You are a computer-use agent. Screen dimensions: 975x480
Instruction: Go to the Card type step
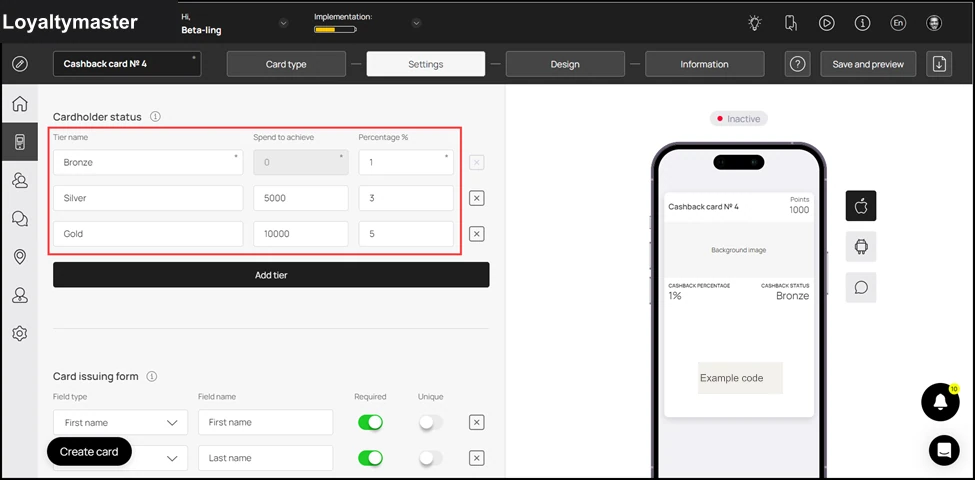click(286, 64)
